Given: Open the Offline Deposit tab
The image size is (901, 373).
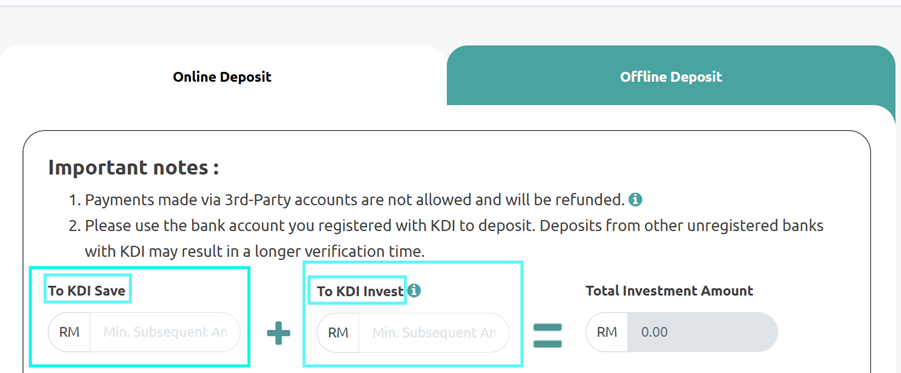Looking at the screenshot, I should pos(671,76).
